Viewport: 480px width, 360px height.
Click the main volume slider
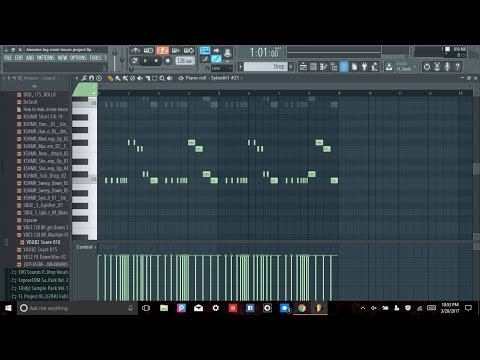115,59
